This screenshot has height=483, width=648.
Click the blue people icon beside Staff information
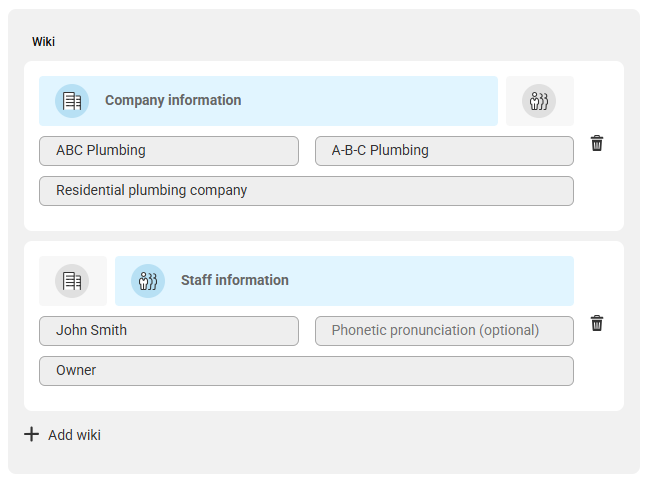click(x=148, y=281)
